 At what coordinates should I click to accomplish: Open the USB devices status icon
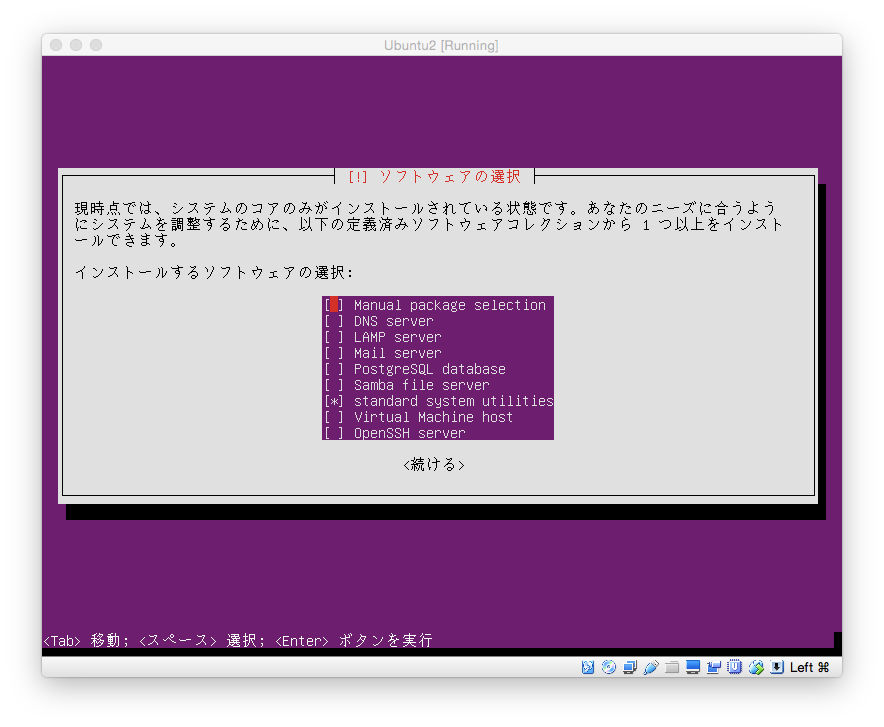tap(651, 667)
